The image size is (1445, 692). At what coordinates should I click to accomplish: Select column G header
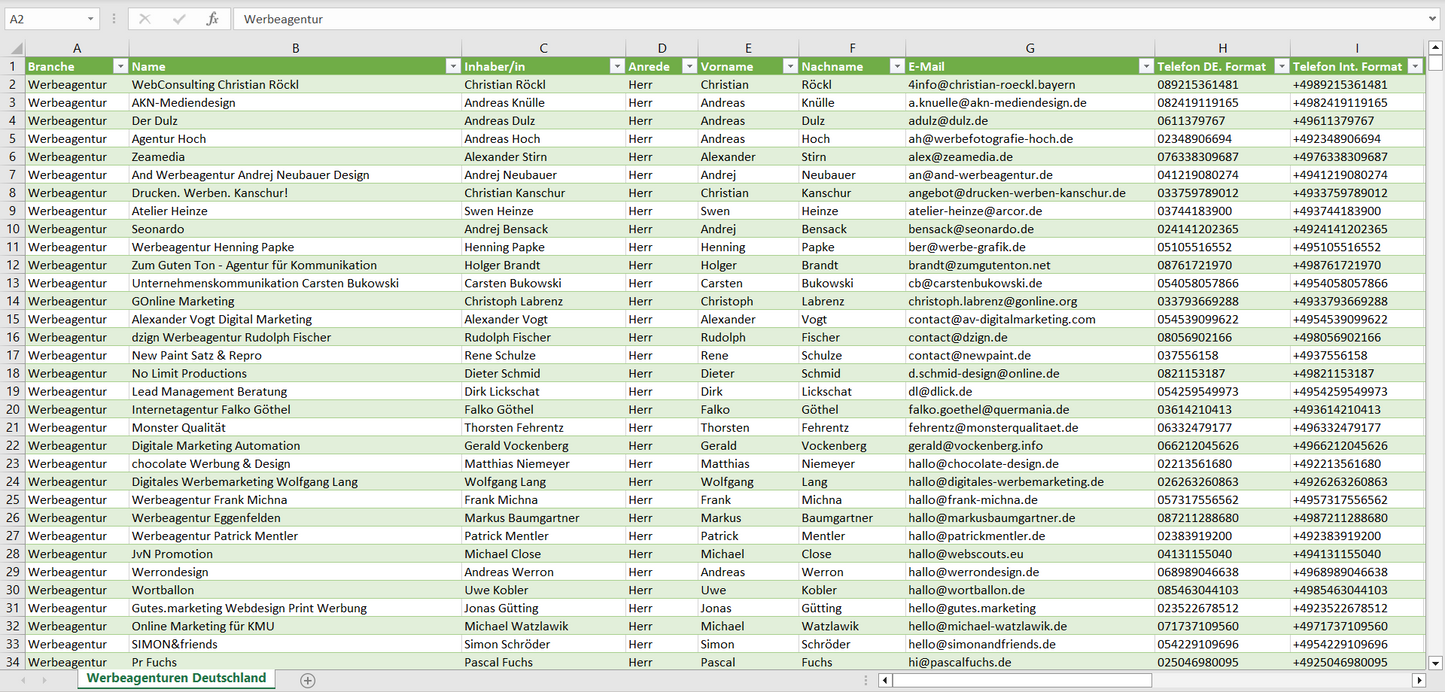click(x=1030, y=48)
